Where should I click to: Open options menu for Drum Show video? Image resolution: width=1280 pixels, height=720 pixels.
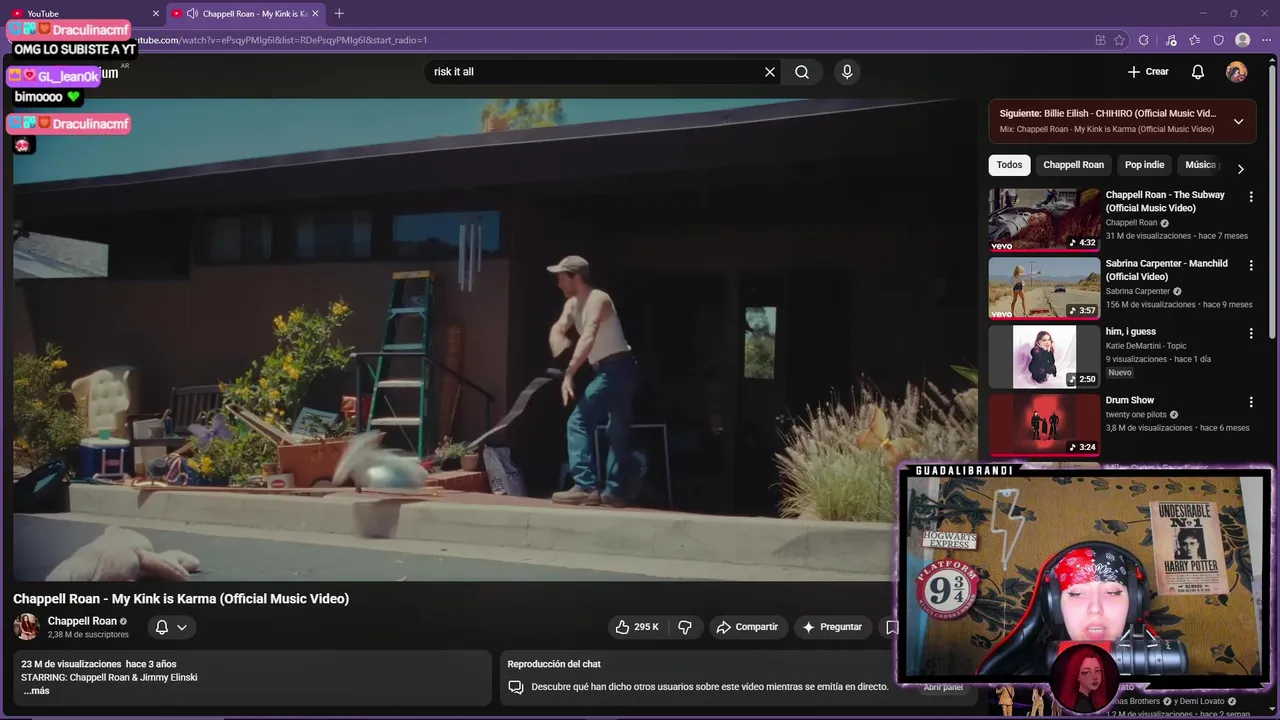pyautogui.click(x=1250, y=402)
